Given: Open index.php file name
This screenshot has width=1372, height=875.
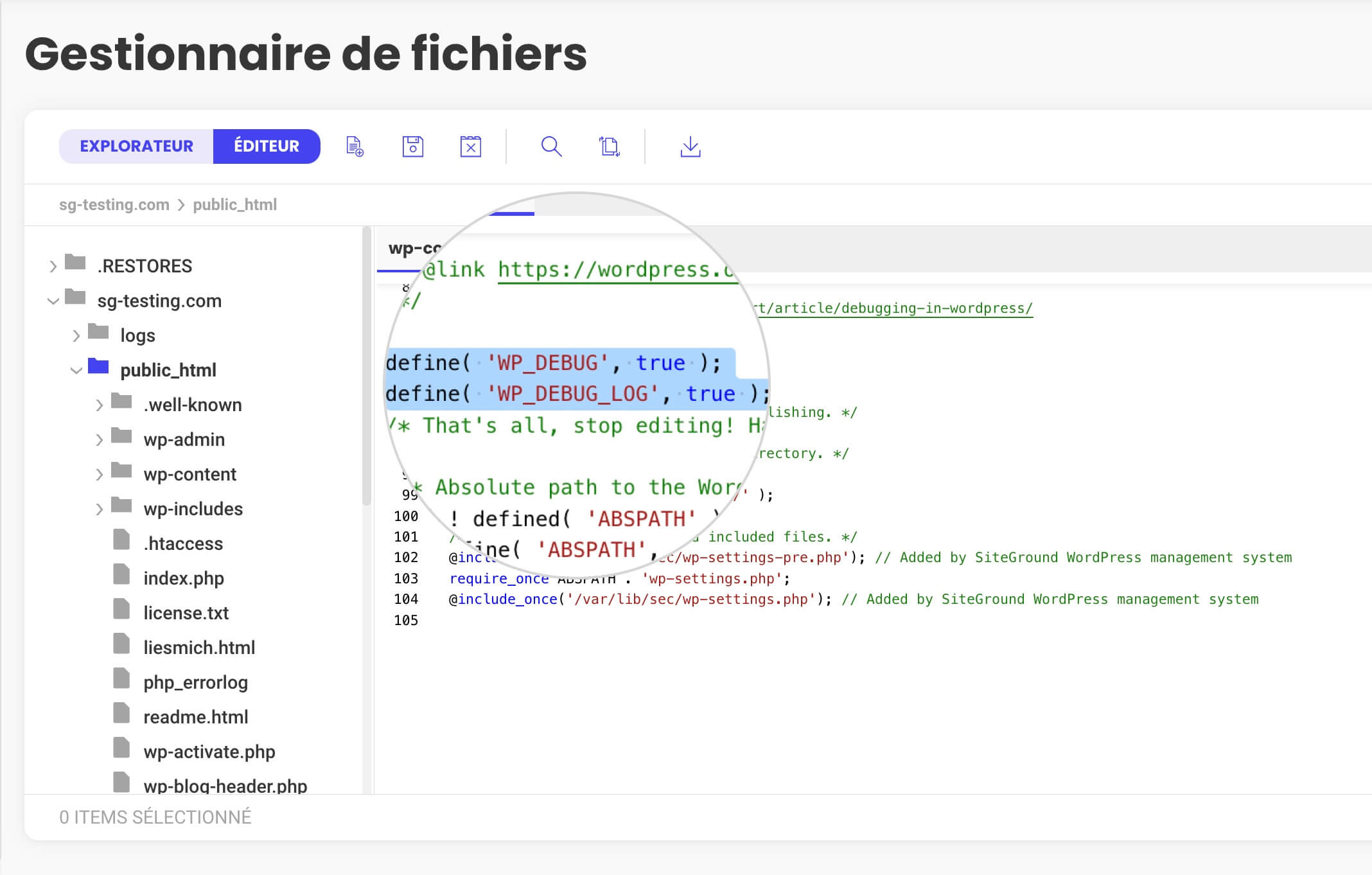Looking at the screenshot, I should 184,578.
